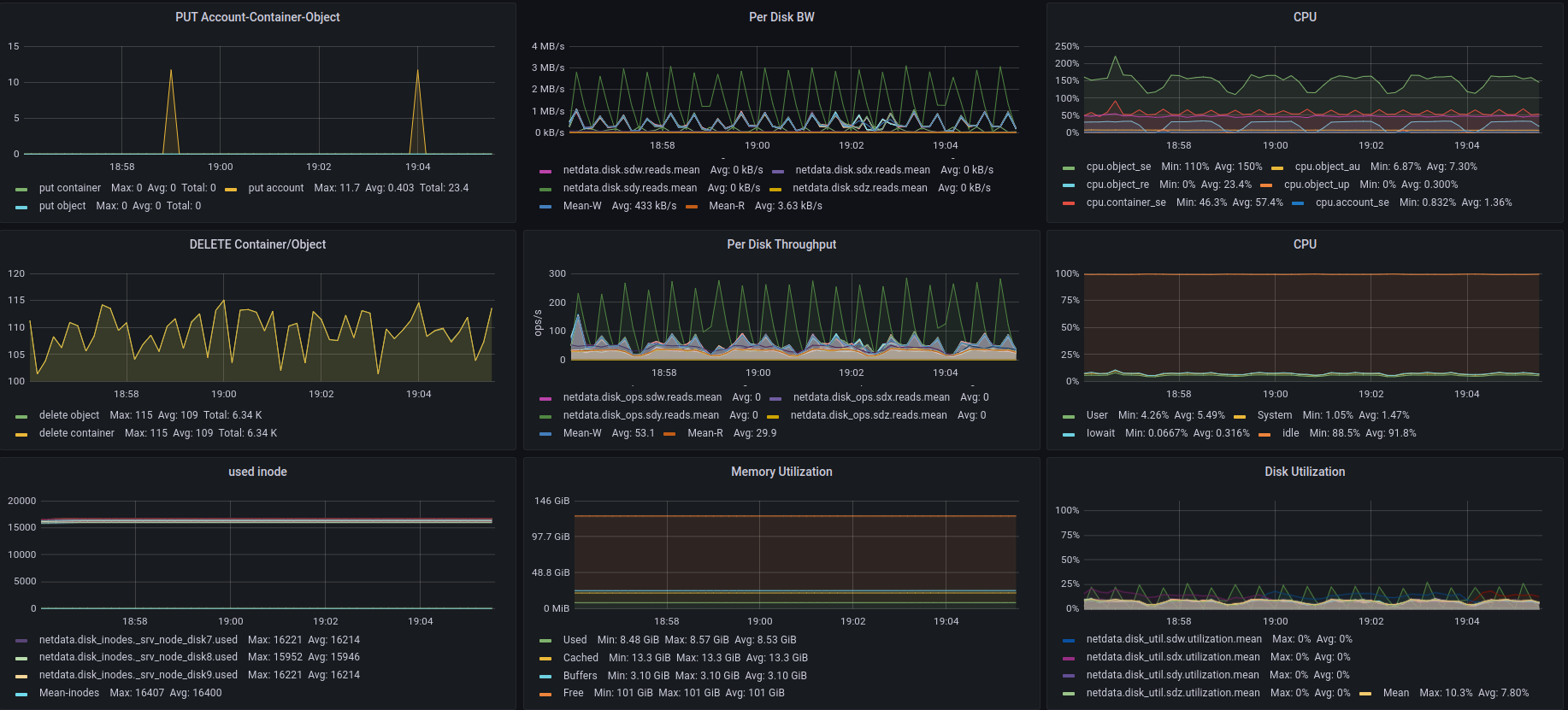Toggle the put account legend series
Screen dimensions: 1568x710
[x=275, y=188]
